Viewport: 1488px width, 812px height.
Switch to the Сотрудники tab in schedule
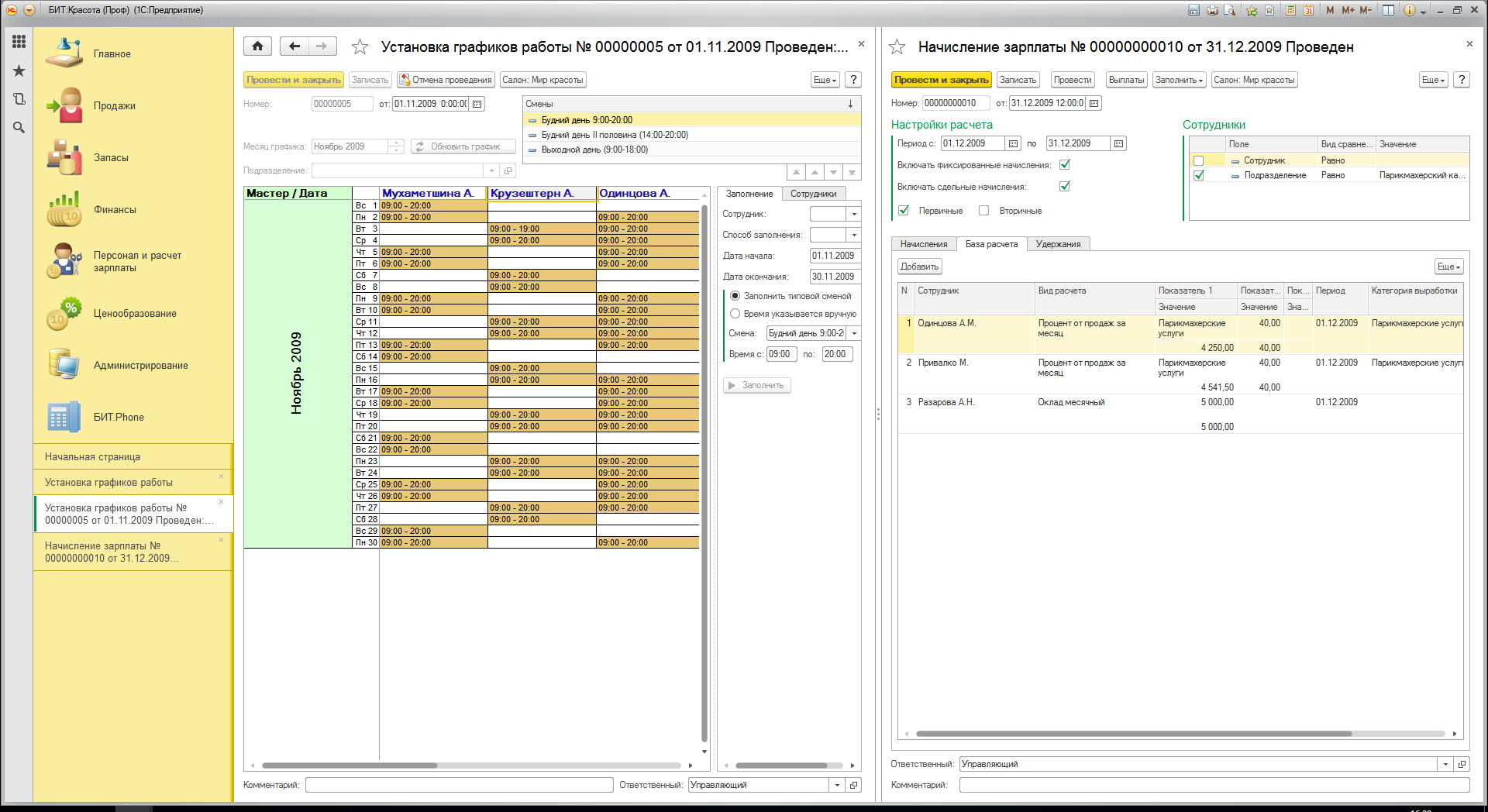click(x=813, y=194)
